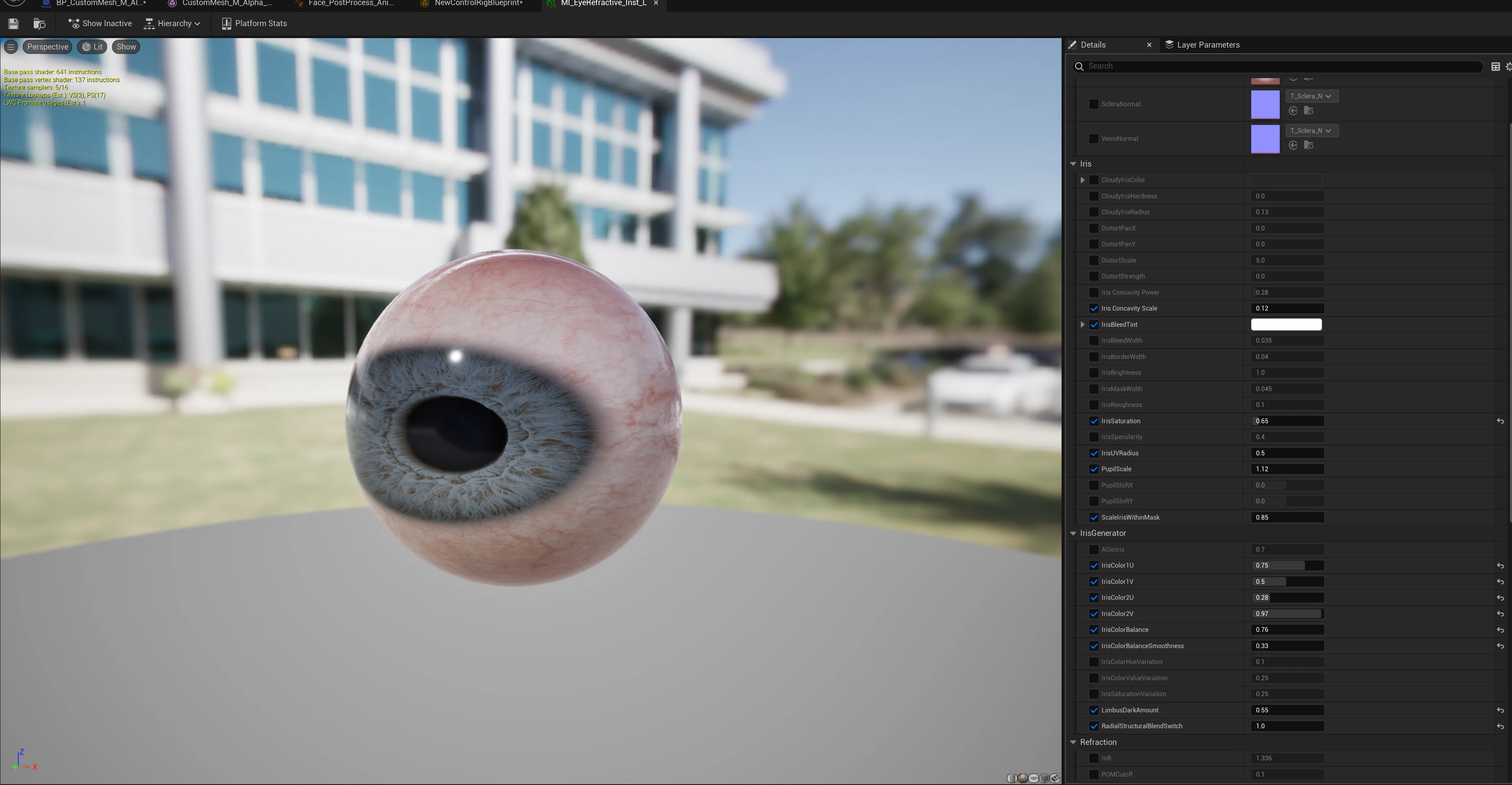The height and width of the screenshot is (785, 1512).
Task: Save the material instance asset
Action: (x=13, y=23)
